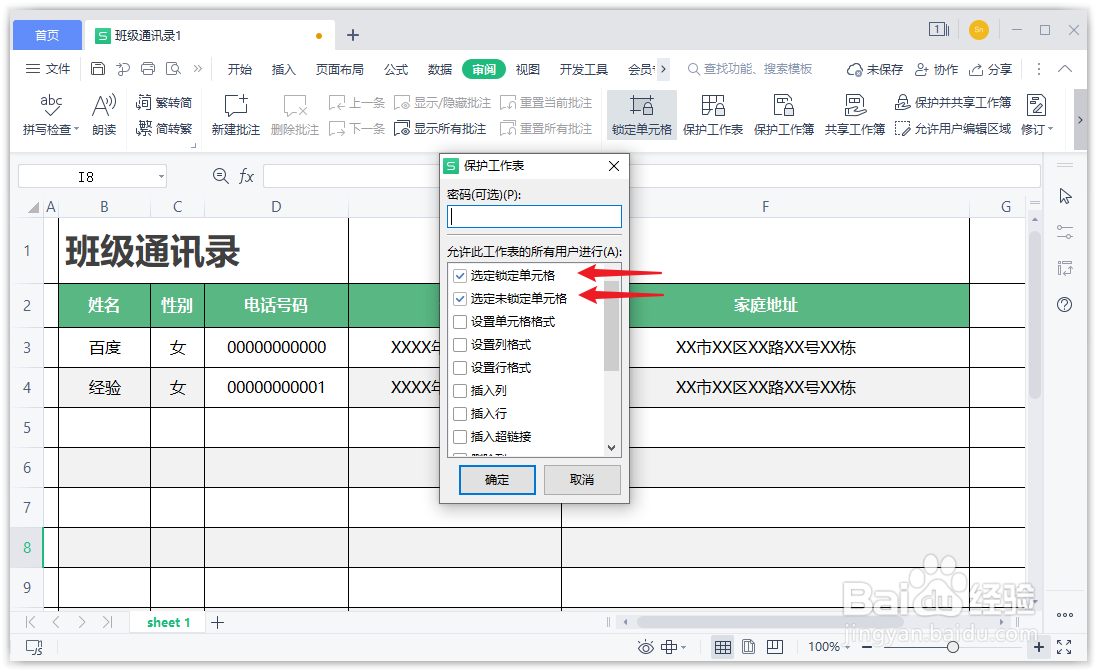The image size is (1097, 671).
Task: Collapse the ribbon with the up chevron
Action: coord(1065,69)
